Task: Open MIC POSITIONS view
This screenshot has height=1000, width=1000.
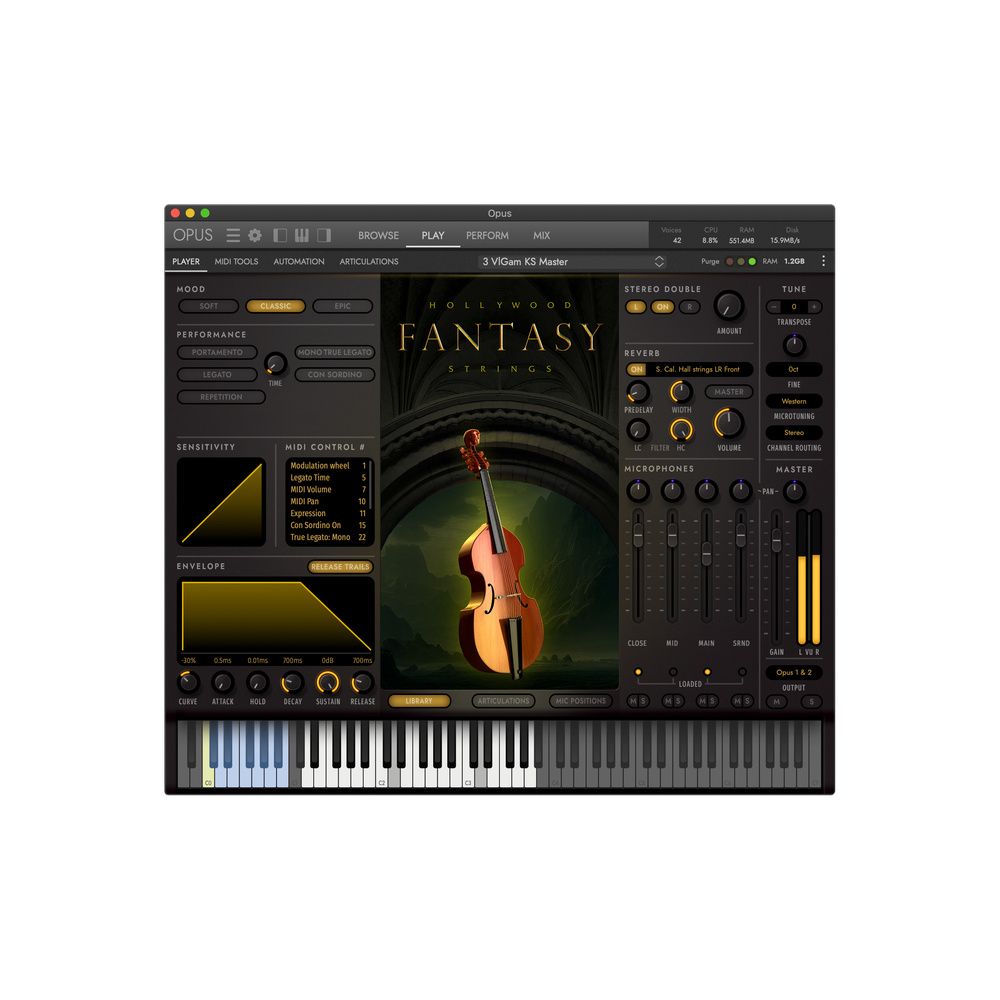Action: click(x=581, y=701)
